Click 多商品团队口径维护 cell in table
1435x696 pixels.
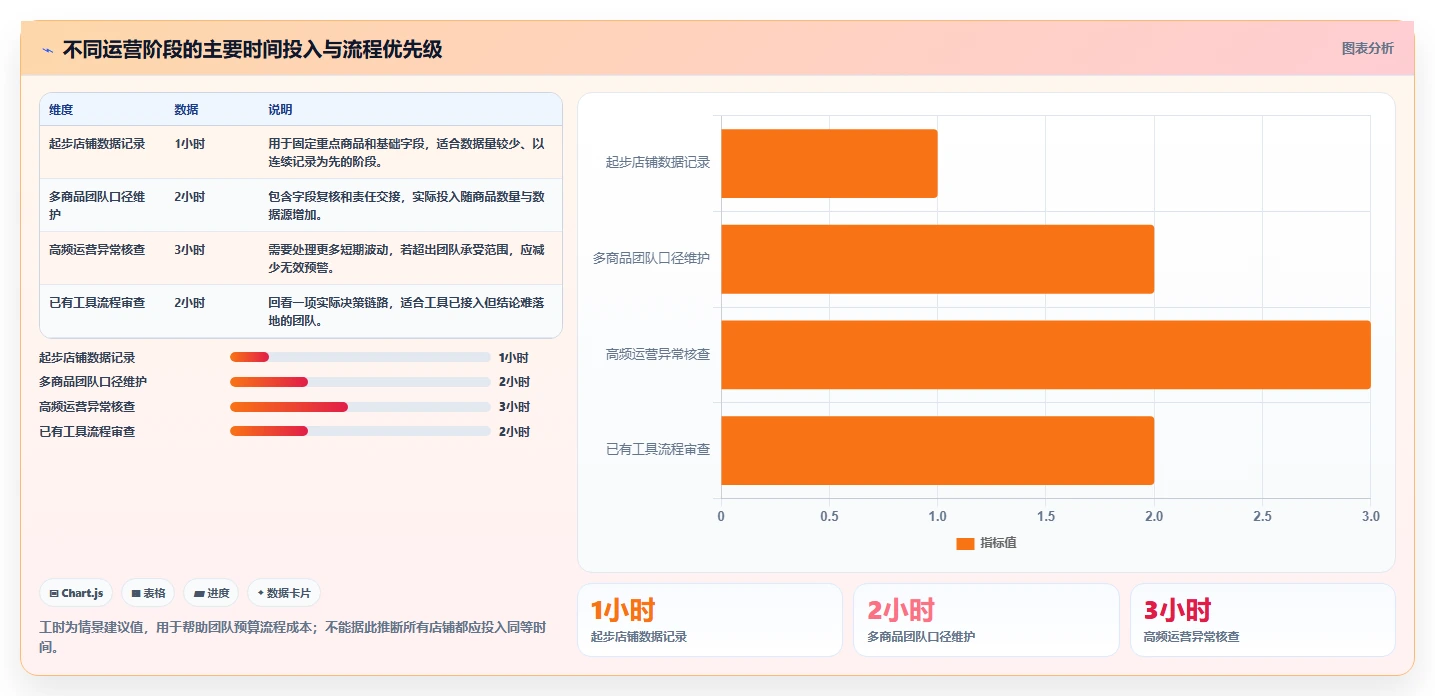tap(97, 206)
